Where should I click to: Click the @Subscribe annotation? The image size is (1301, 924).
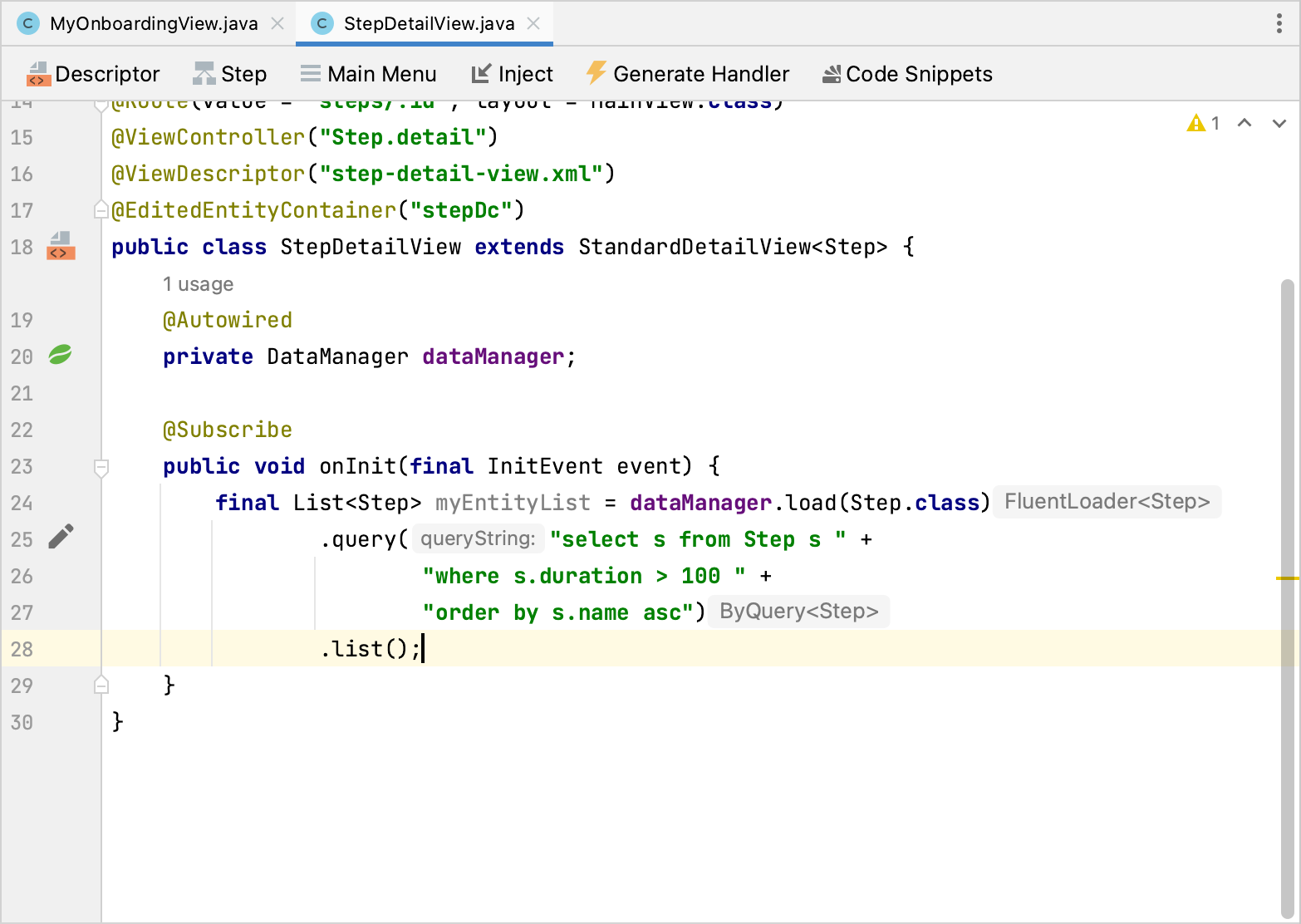(228, 430)
